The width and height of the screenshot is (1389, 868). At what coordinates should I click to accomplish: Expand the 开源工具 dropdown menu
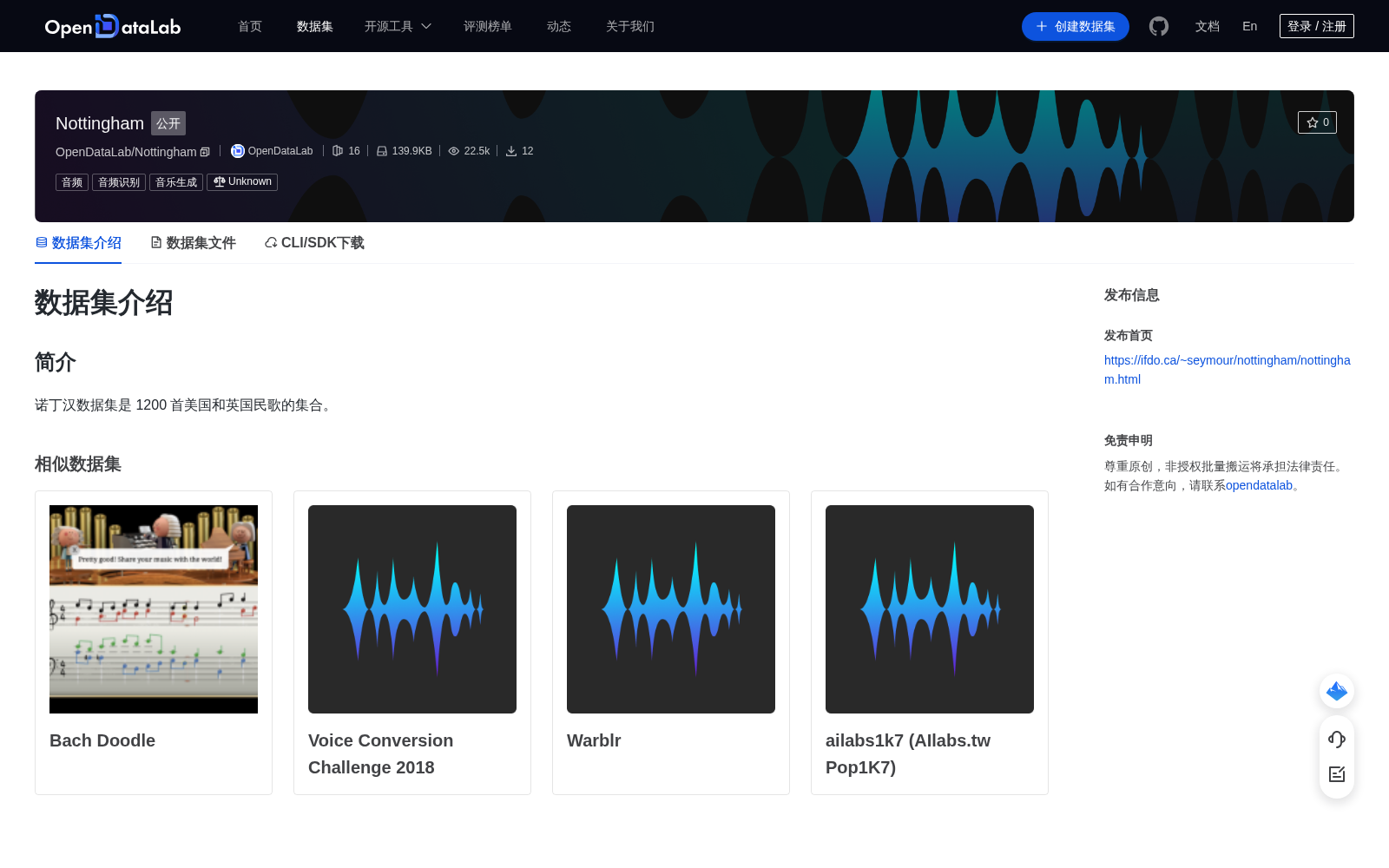pos(398,27)
